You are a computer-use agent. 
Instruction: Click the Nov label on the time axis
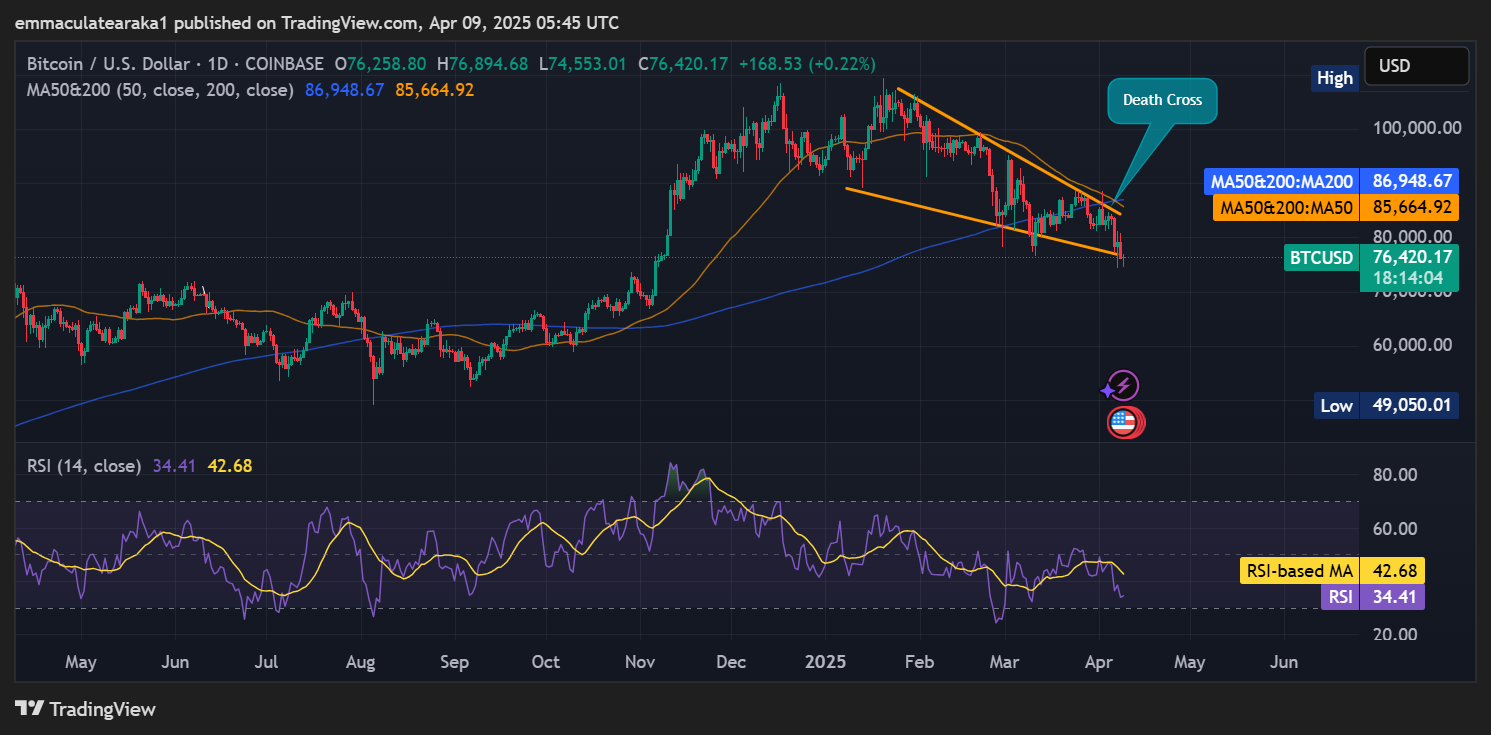point(639,662)
